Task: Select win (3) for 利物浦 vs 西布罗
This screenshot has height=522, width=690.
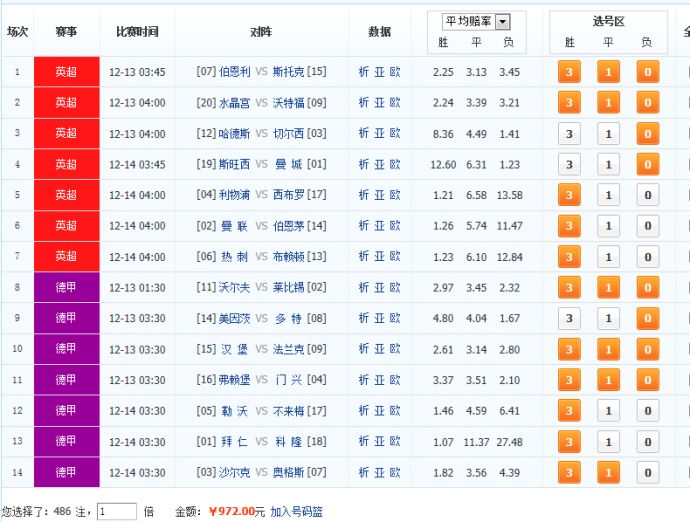Action: (x=569, y=195)
